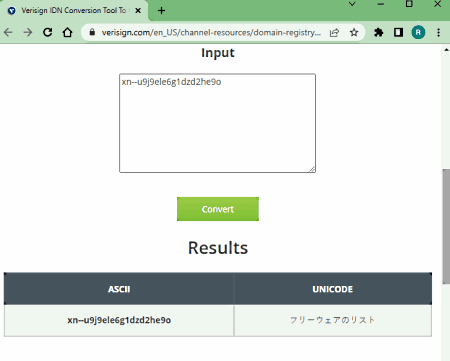
Task: Open a new browser tab
Action: coord(161,11)
